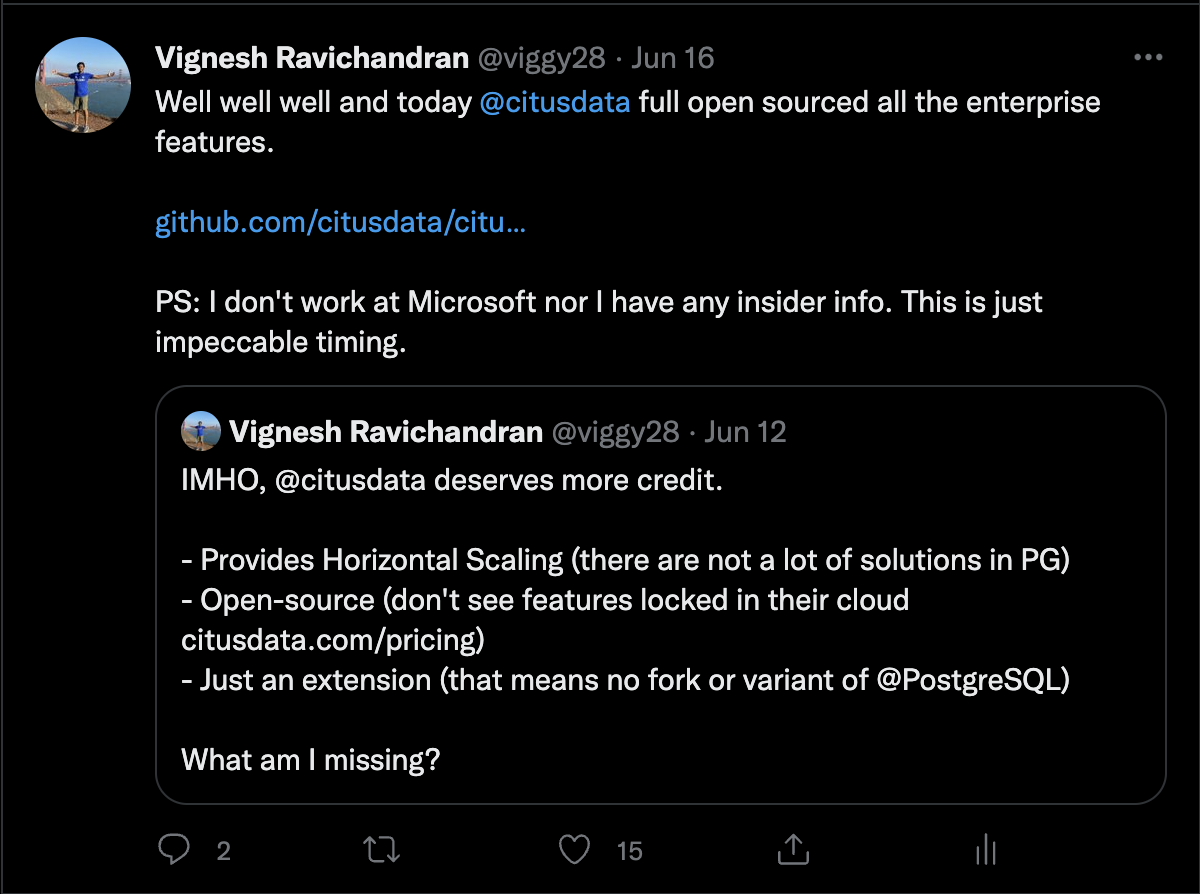This screenshot has width=1200, height=894.
Task: Like the tweet with the heart icon
Action: click(x=573, y=850)
